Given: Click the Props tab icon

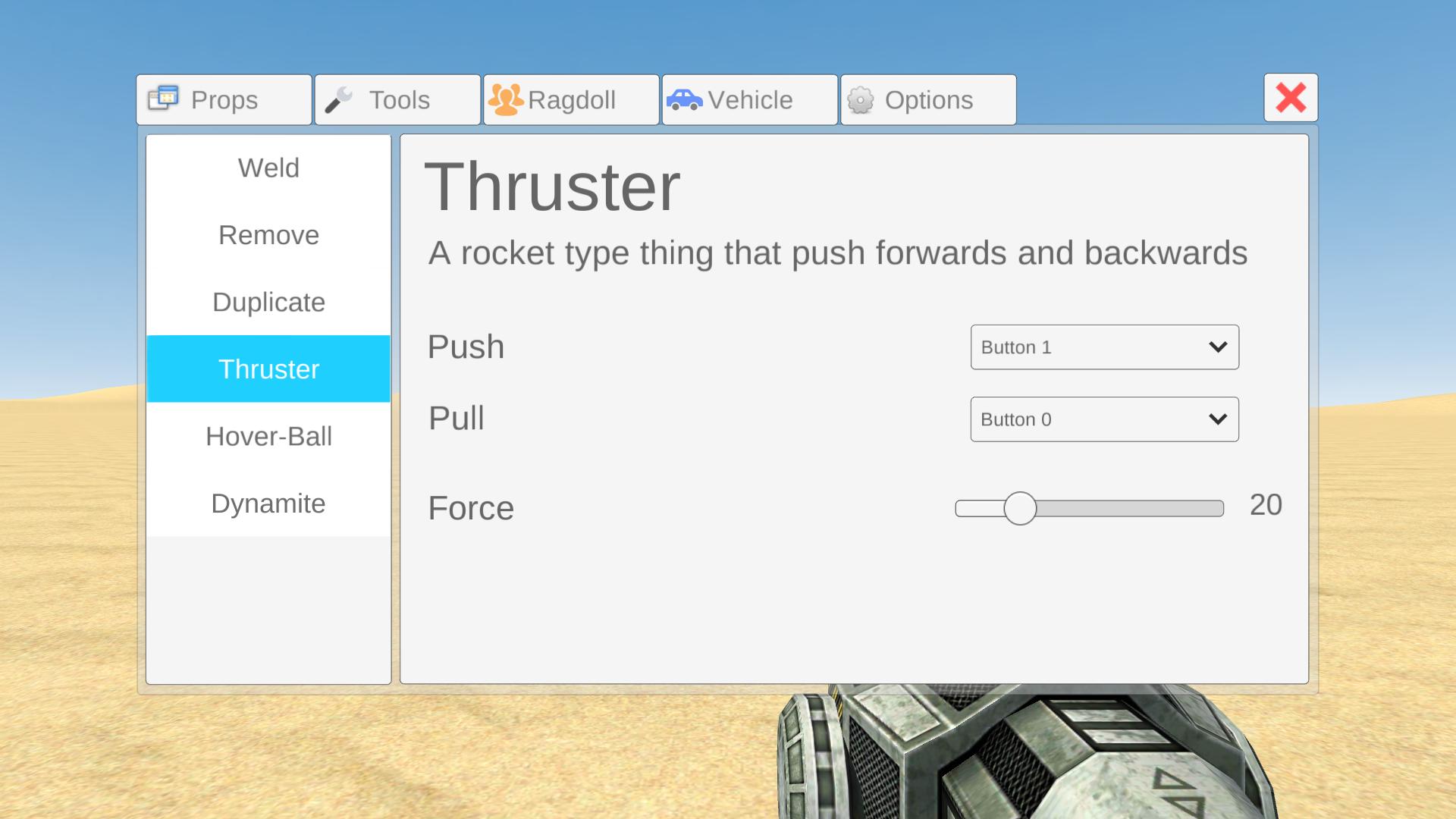Looking at the screenshot, I should [x=163, y=99].
